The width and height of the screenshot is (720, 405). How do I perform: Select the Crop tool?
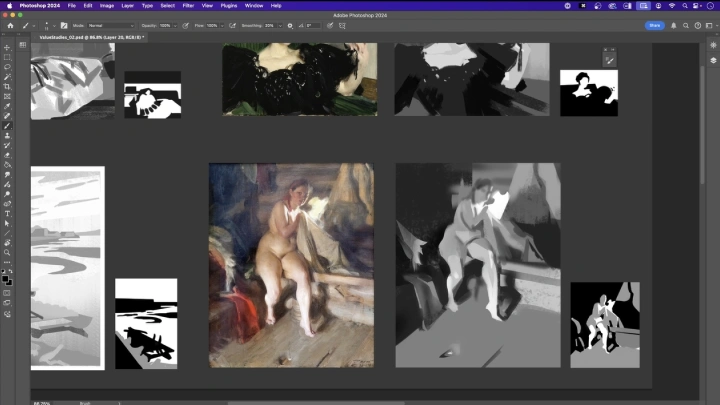coord(7,87)
